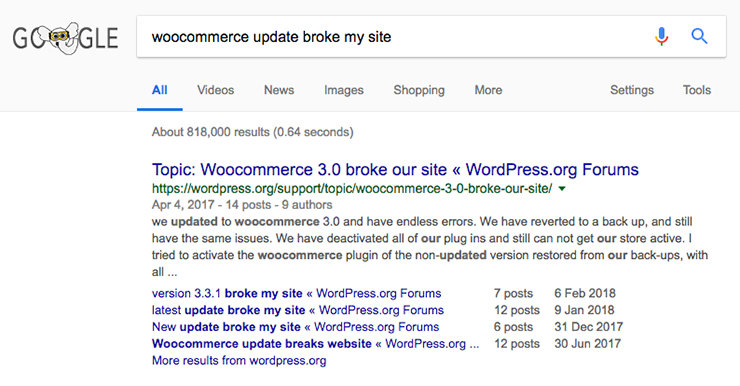Switch to the News tab
Viewport: 740px width, 386px height.
(x=279, y=90)
